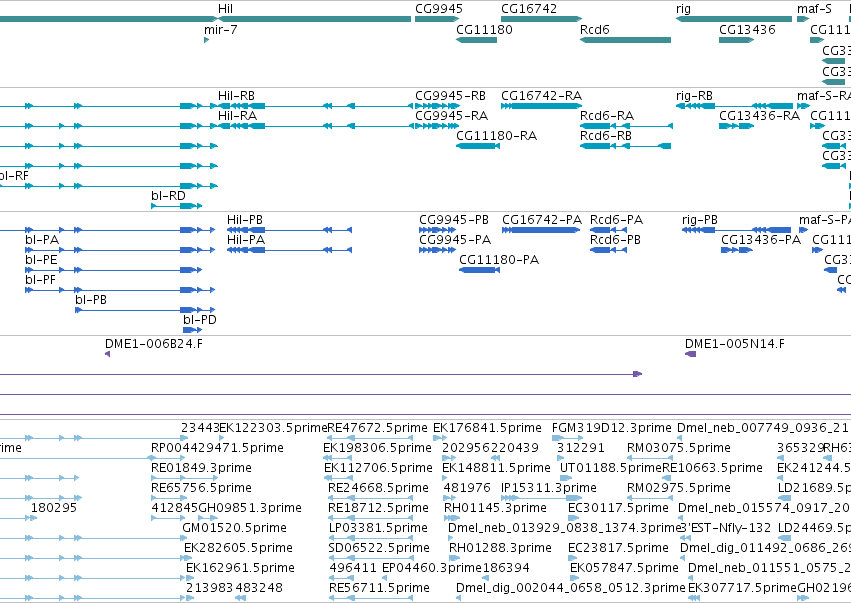
Task: Select the CG13436 gene label in top track
Action: coord(747,30)
